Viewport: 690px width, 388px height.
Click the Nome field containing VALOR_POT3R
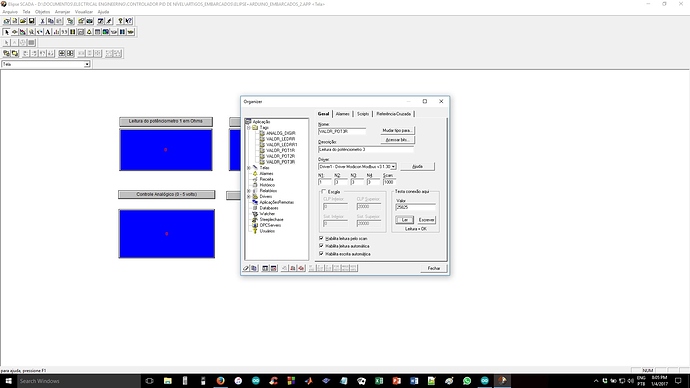click(342, 131)
